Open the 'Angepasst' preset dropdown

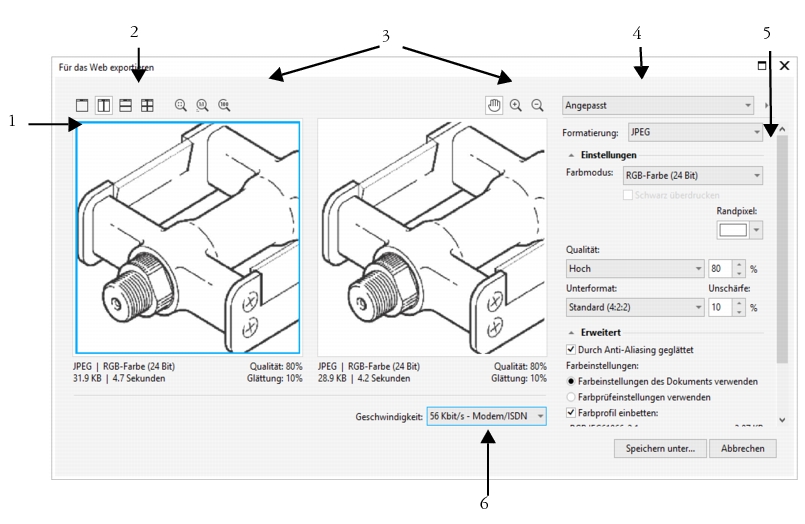(x=657, y=104)
